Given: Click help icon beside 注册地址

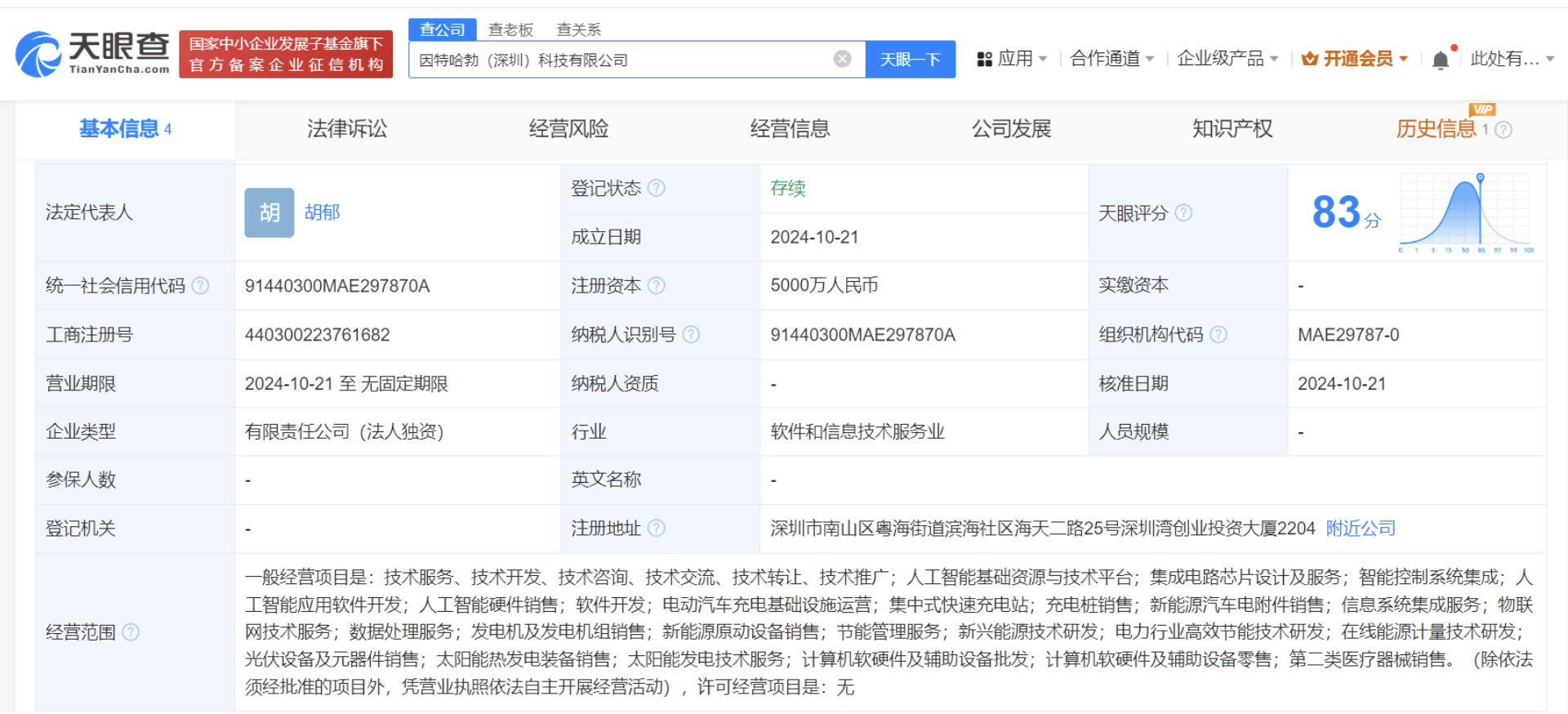Looking at the screenshot, I should point(657,529).
